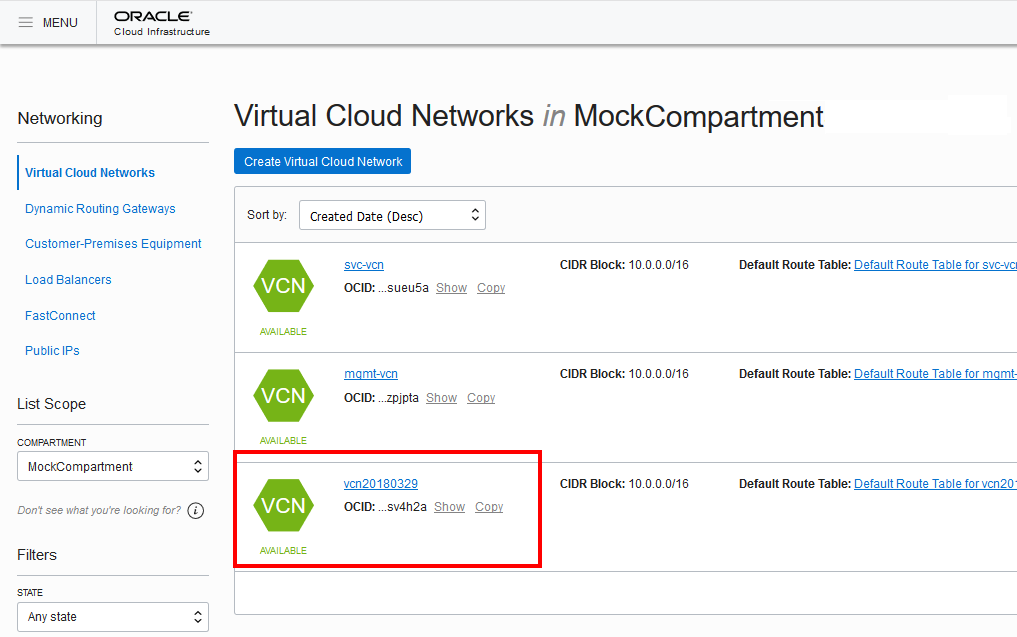Show the full OCID of svc-vcn
The height and width of the screenshot is (637, 1017).
(x=451, y=287)
